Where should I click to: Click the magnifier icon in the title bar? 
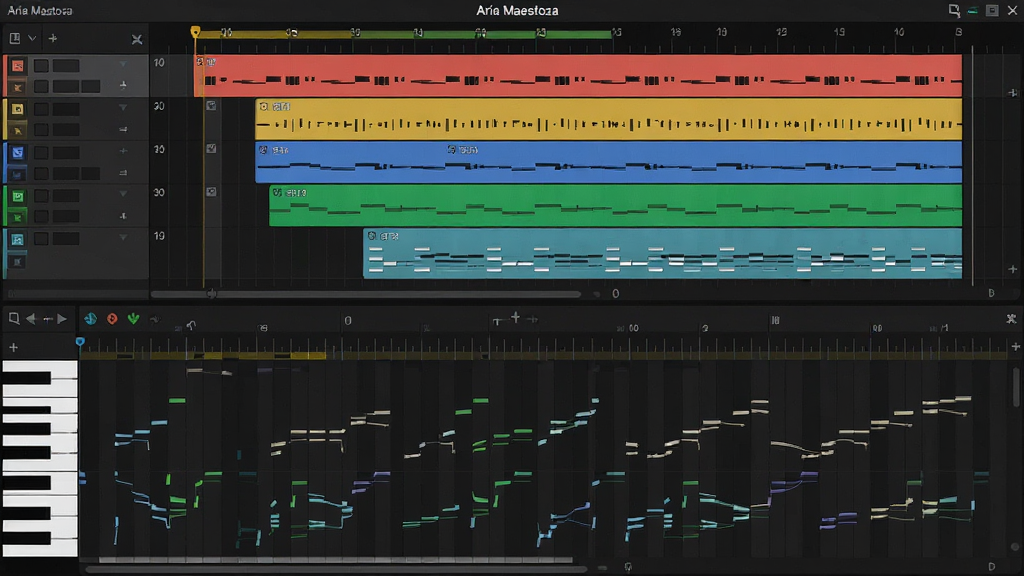(954, 10)
